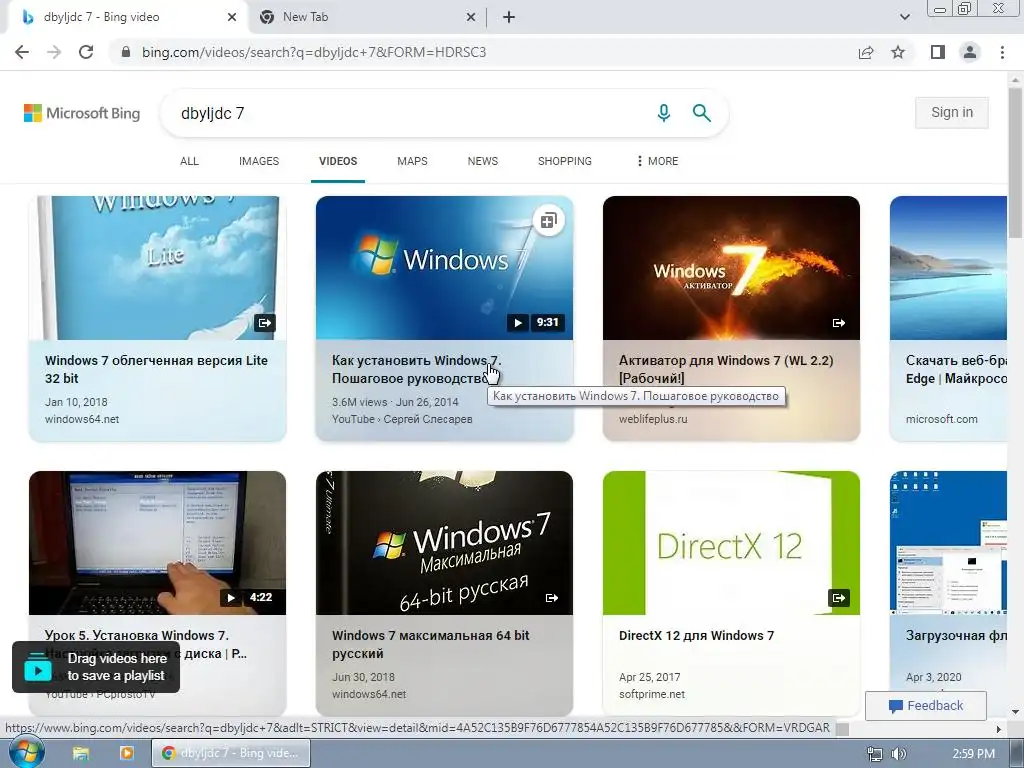Open the DirectX 12 thumbnail
Screen dimensions: 1024x768
pyautogui.click(x=731, y=543)
